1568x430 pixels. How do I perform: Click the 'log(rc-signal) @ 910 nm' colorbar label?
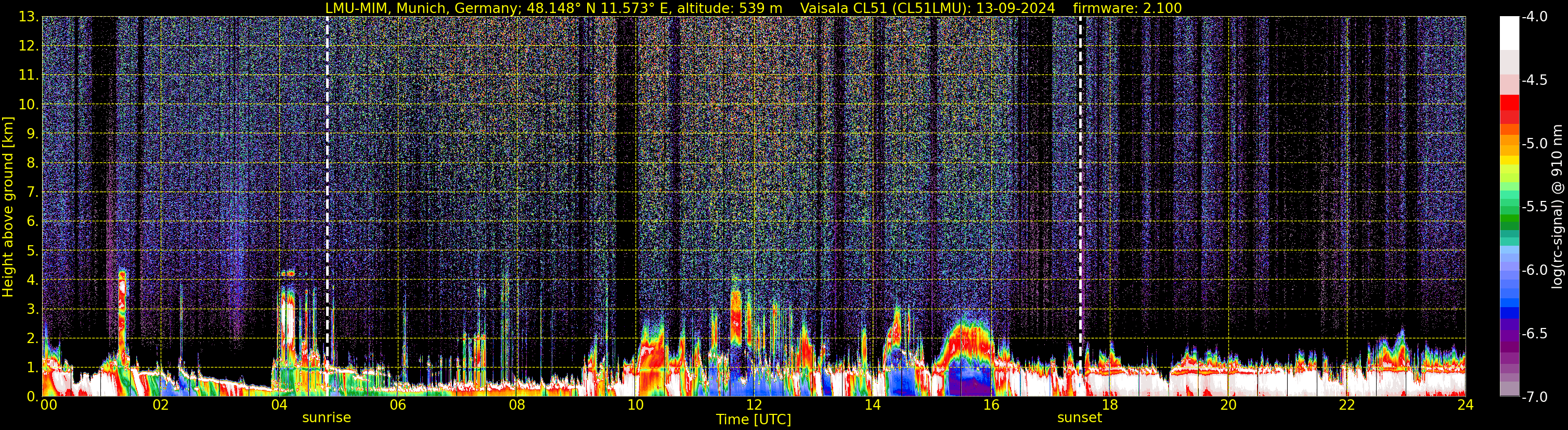click(1557, 207)
